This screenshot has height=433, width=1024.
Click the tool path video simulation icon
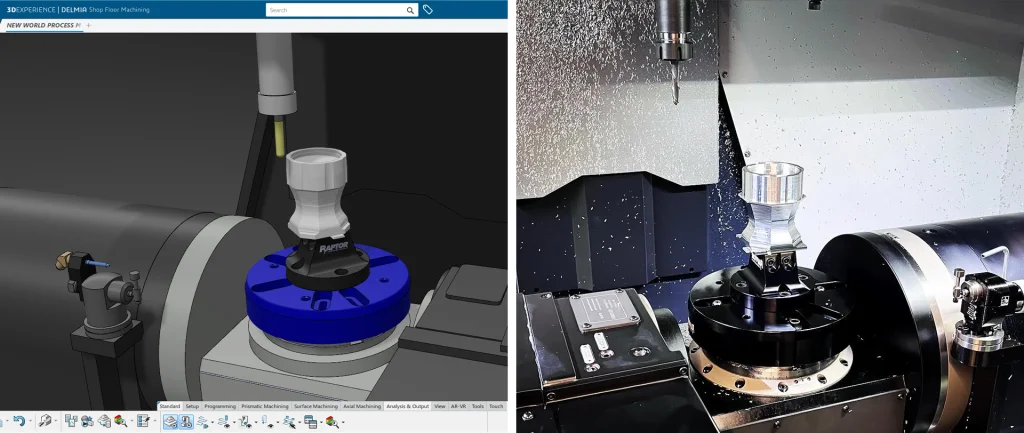point(225,422)
